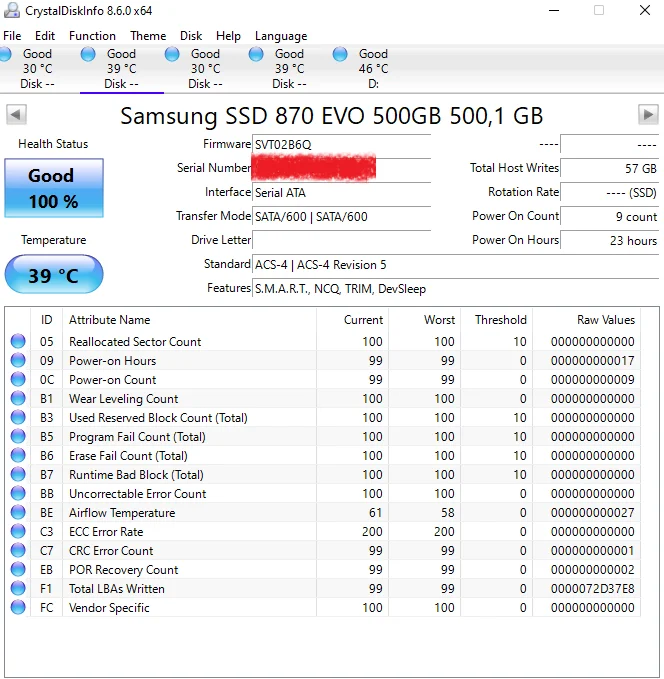Select the first disk tab at 30 °C
The width and height of the screenshot is (664, 679).
point(35,68)
